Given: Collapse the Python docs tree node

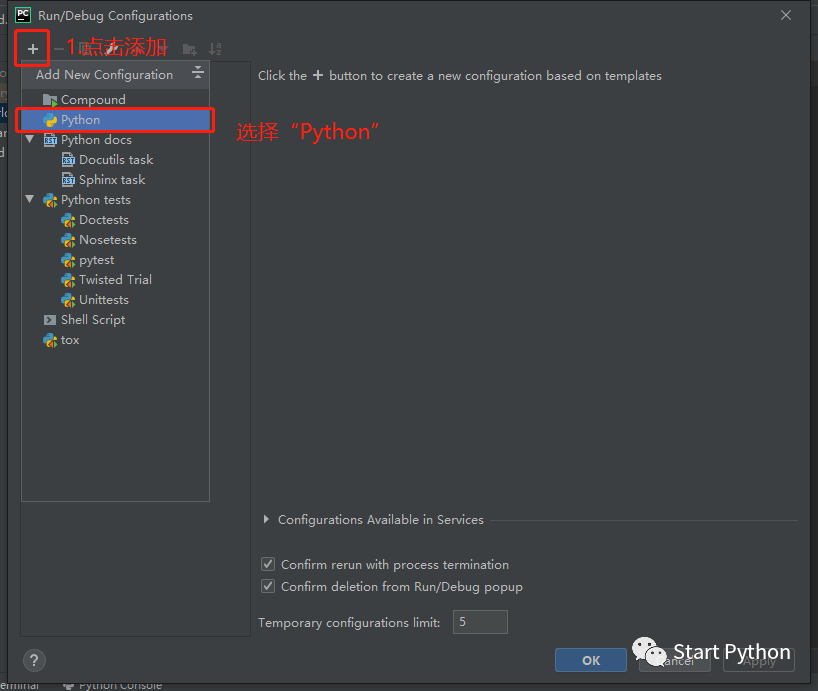Looking at the screenshot, I should [x=30, y=139].
